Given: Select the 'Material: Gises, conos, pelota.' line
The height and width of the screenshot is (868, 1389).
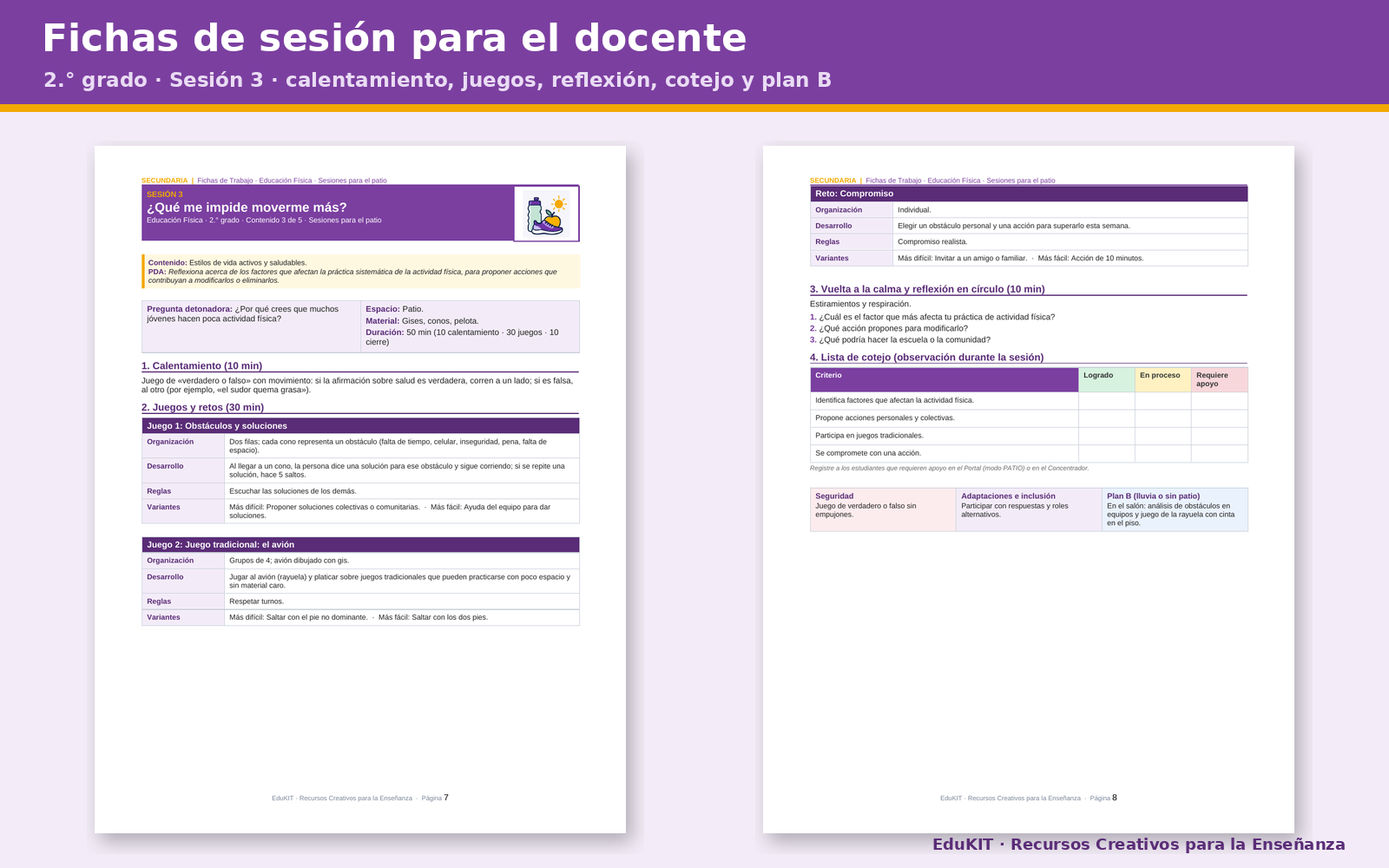Looking at the screenshot, I should 422,321.
